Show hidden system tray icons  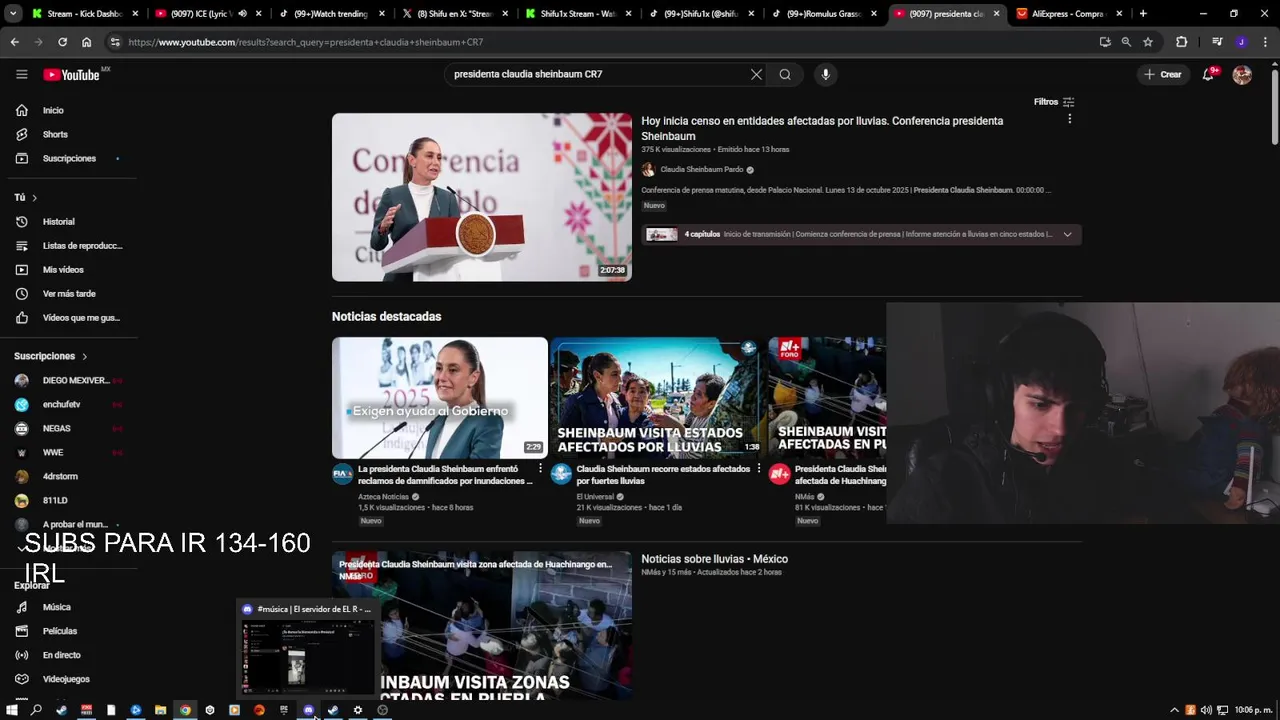pyautogui.click(x=1174, y=710)
